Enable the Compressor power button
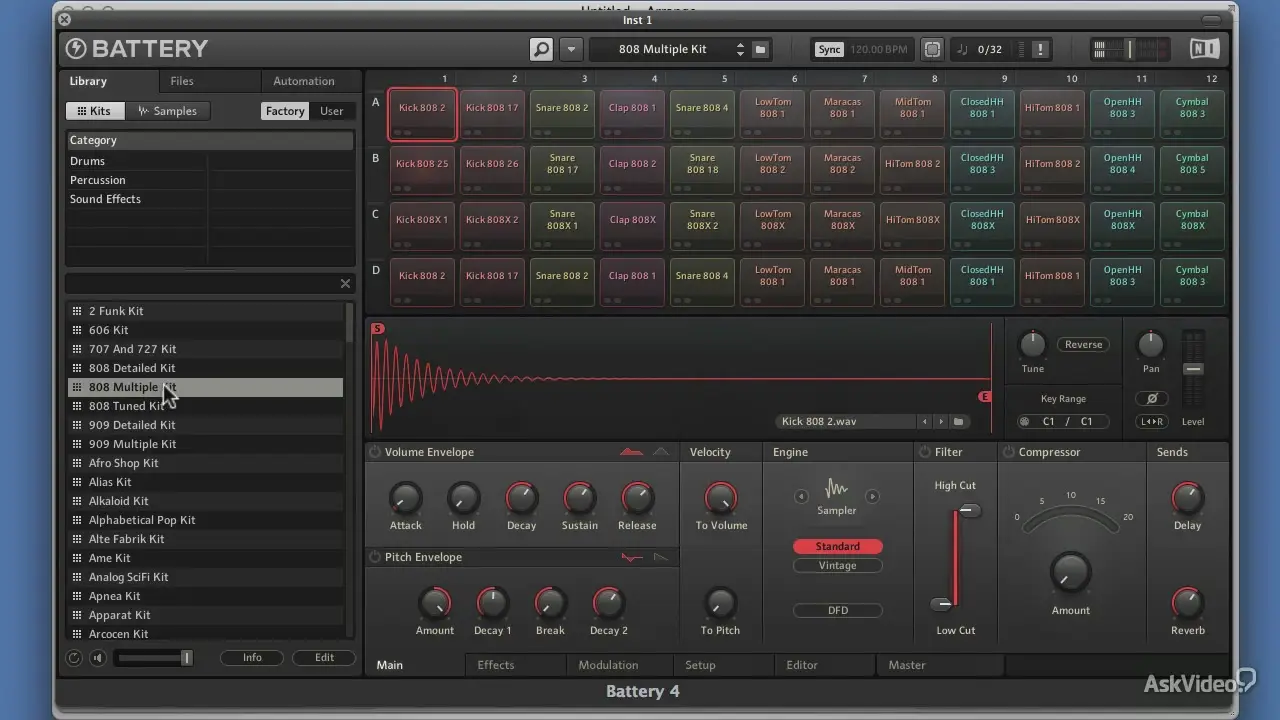Viewport: 1280px width, 720px height. point(1008,452)
